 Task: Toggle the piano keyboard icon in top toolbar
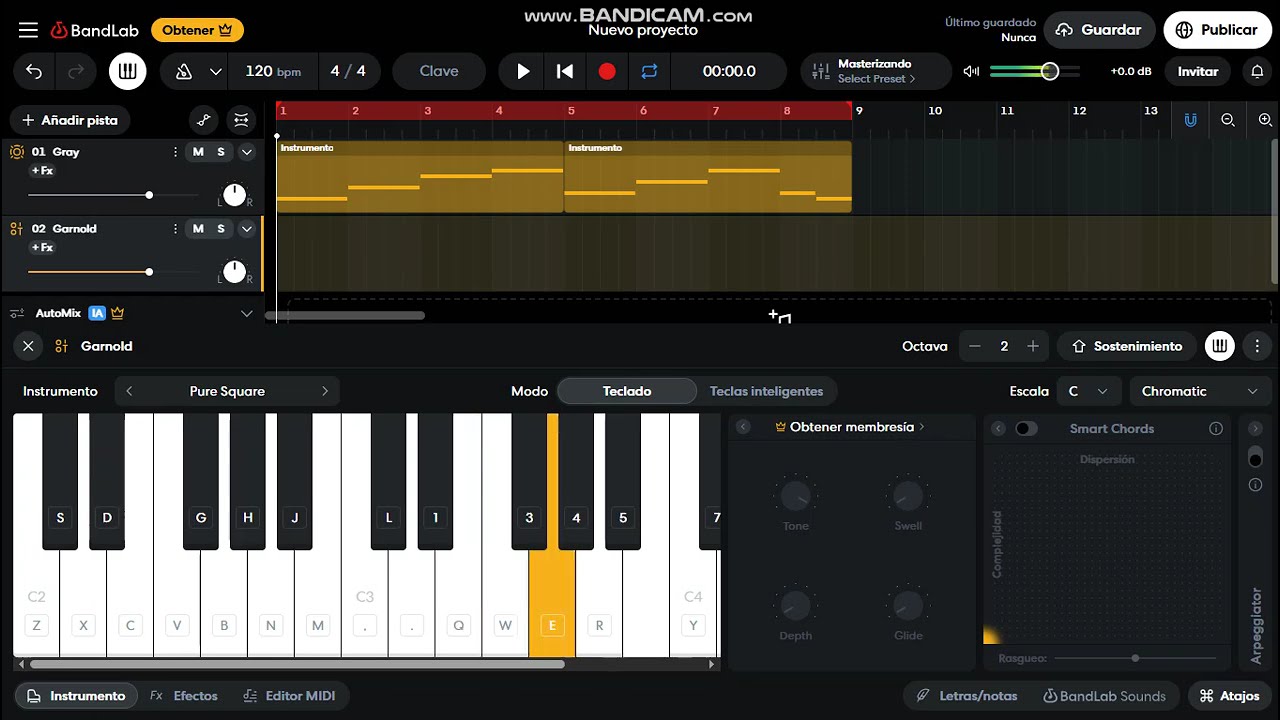click(x=127, y=71)
